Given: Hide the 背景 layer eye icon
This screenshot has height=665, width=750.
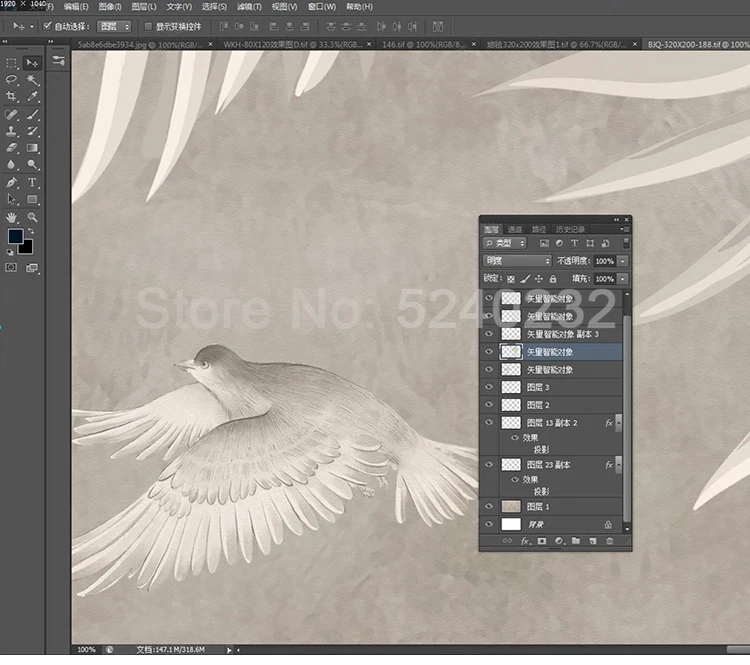Looking at the screenshot, I should (489, 524).
